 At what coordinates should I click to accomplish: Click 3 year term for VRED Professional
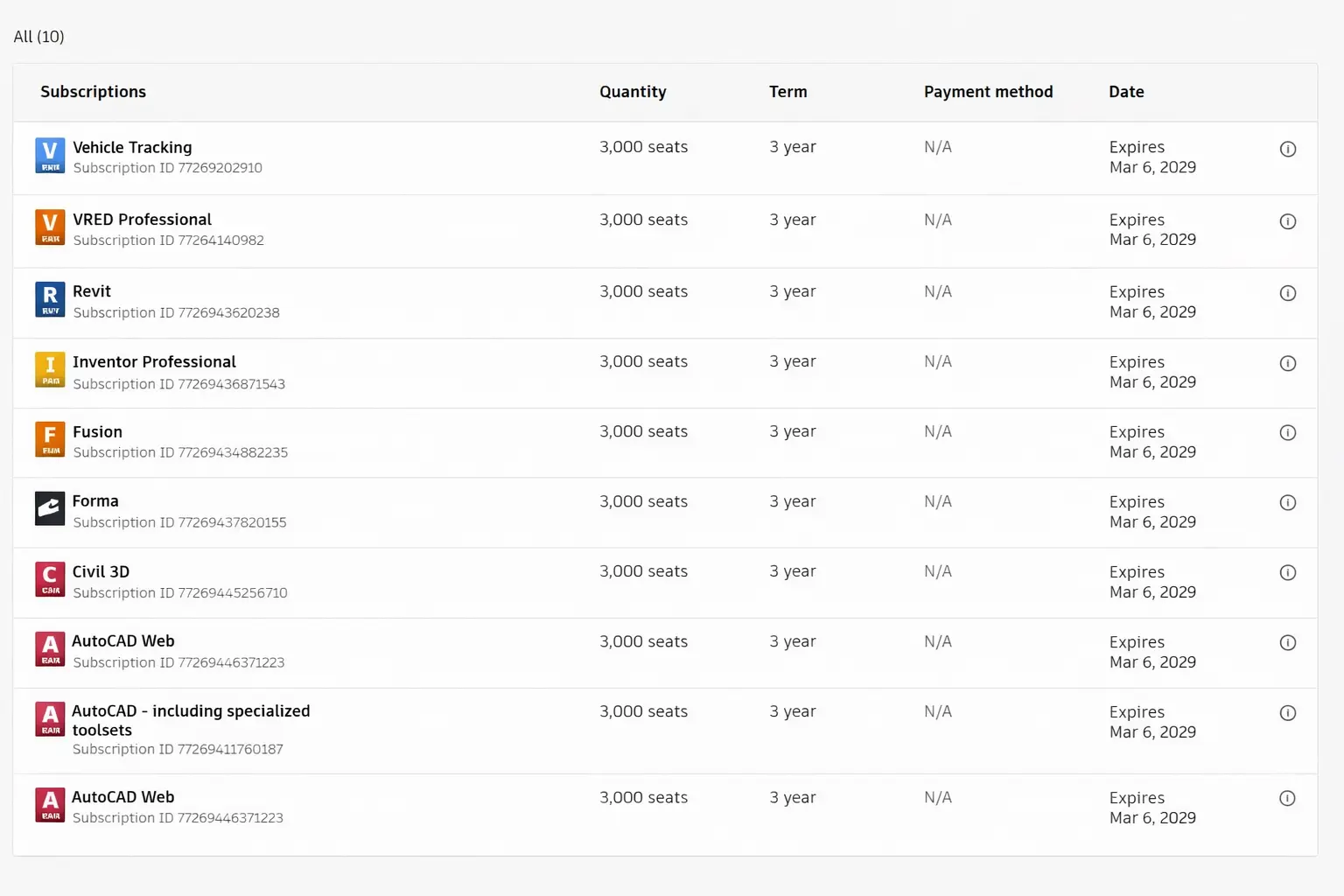pyautogui.click(x=793, y=220)
